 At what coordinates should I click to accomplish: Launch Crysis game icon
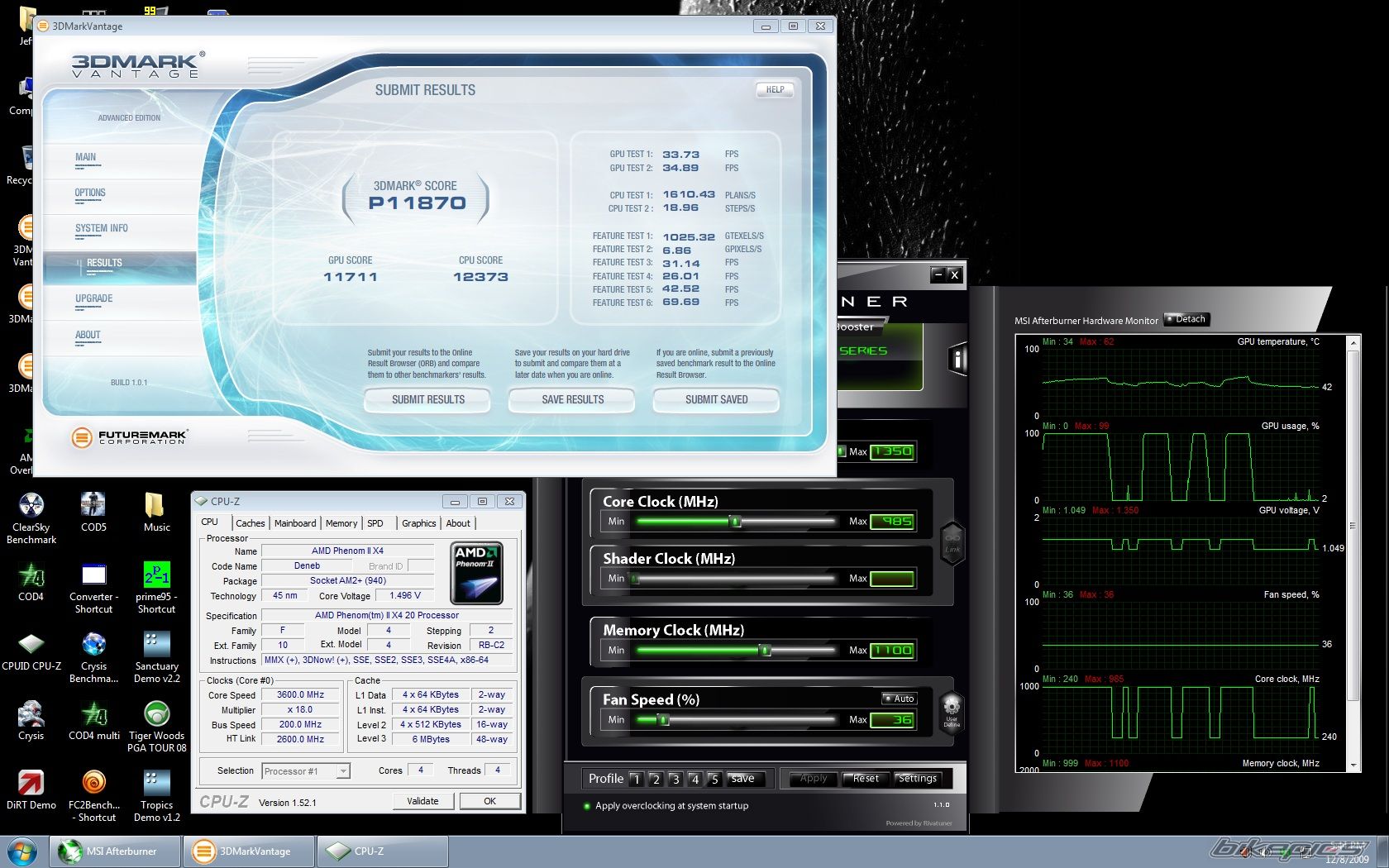(31, 721)
